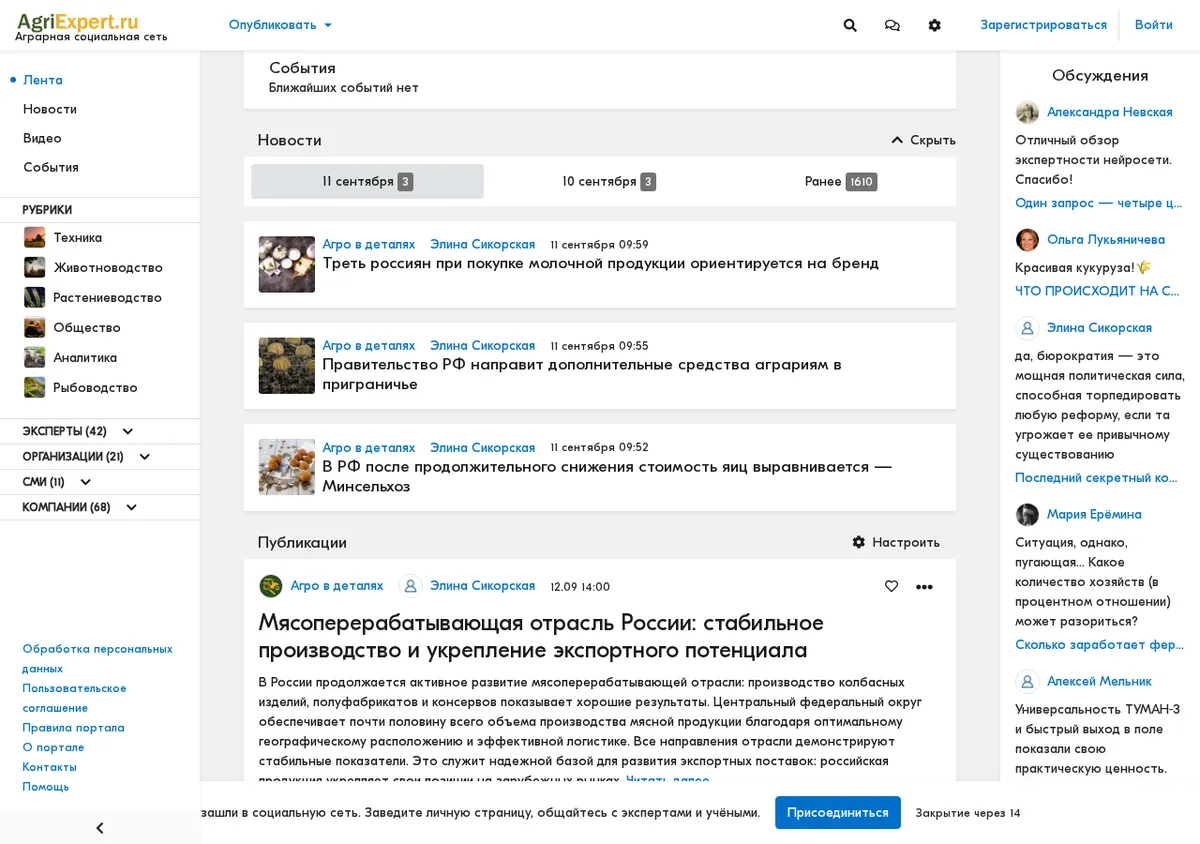Select the Техника rubric icon
1200x844 pixels.
pos(35,237)
